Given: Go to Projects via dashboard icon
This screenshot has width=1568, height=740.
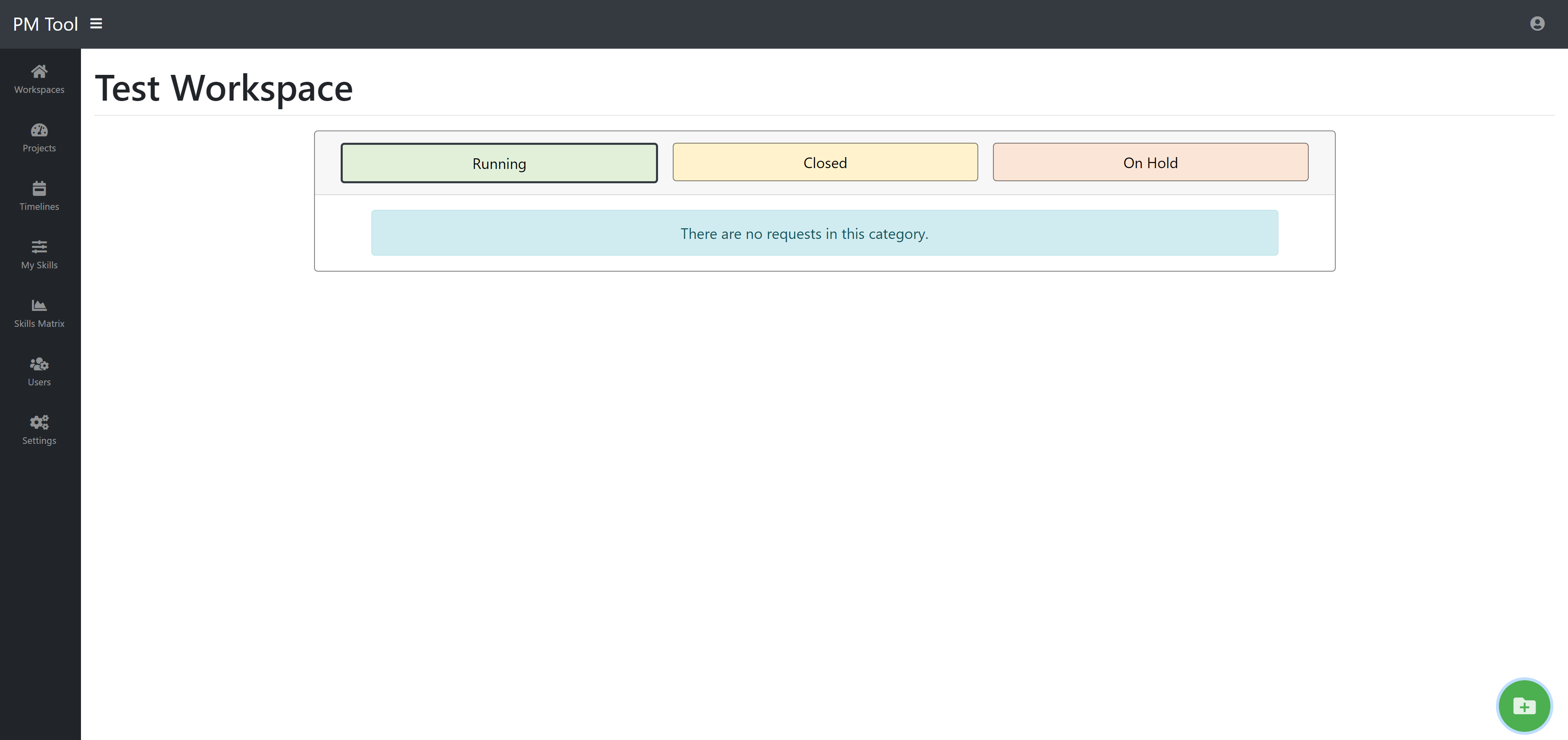Looking at the screenshot, I should pyautogui.click(x=39, y=130).
